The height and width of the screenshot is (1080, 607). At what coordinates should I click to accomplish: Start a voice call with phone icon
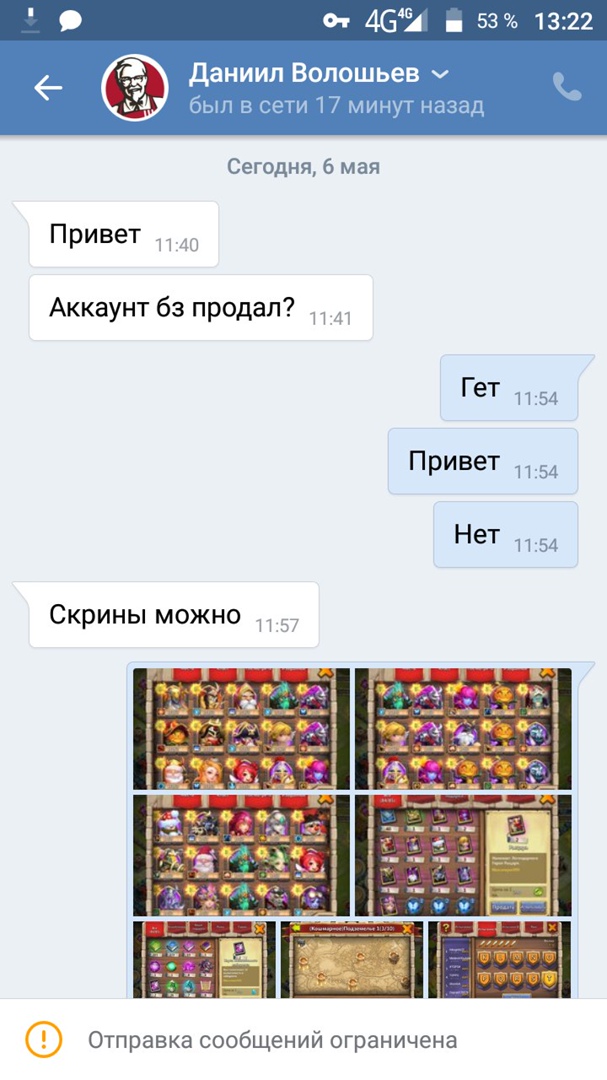(x=567, y=87)
